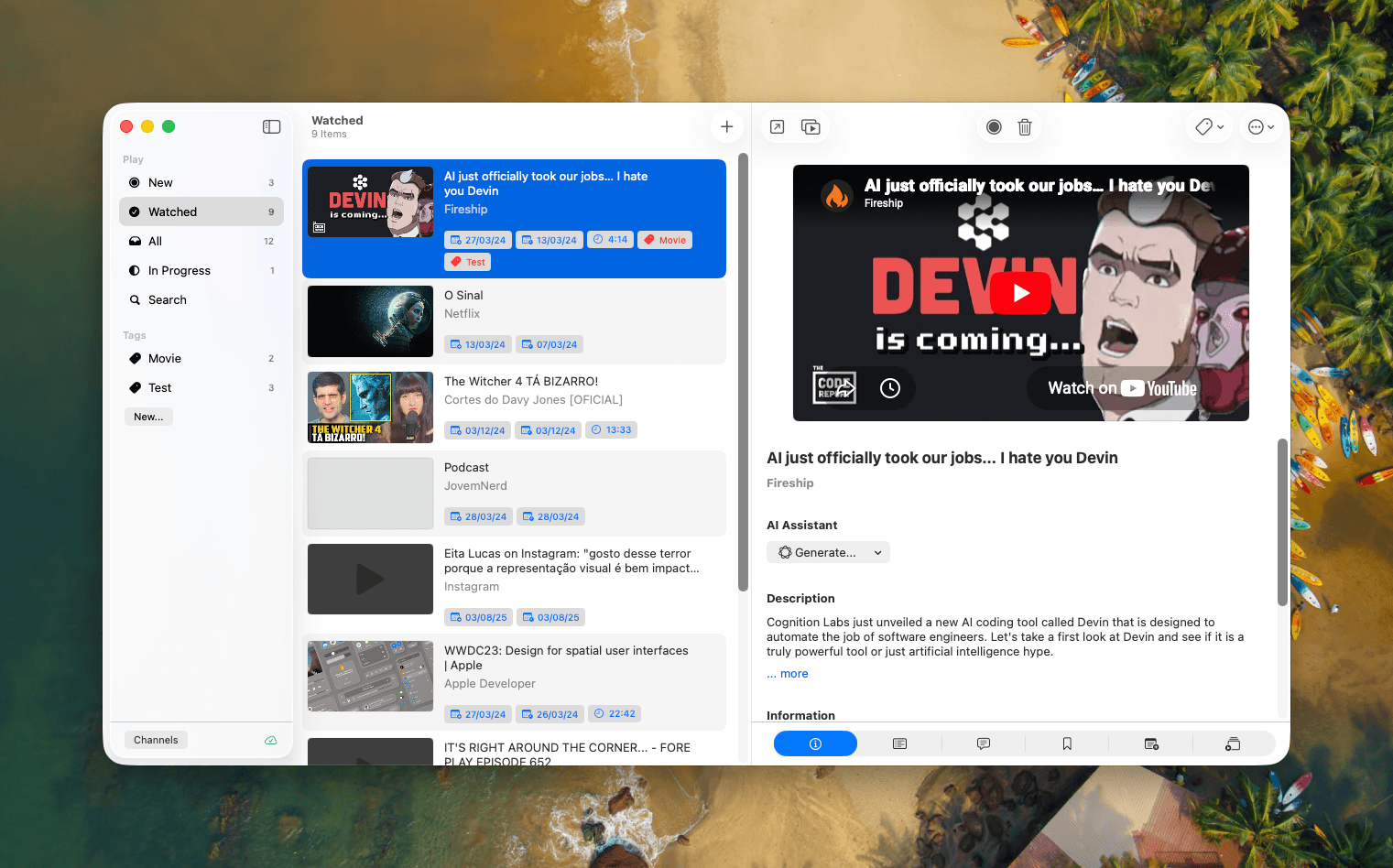Viewport: 1393px width, 868px height.
Task: Open the All items list
Action: (201, 241)
